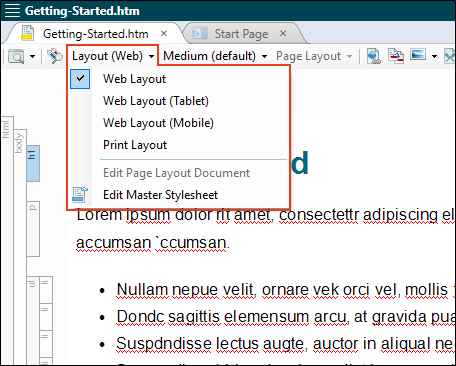Select the p structure bar block

point(33,229)
